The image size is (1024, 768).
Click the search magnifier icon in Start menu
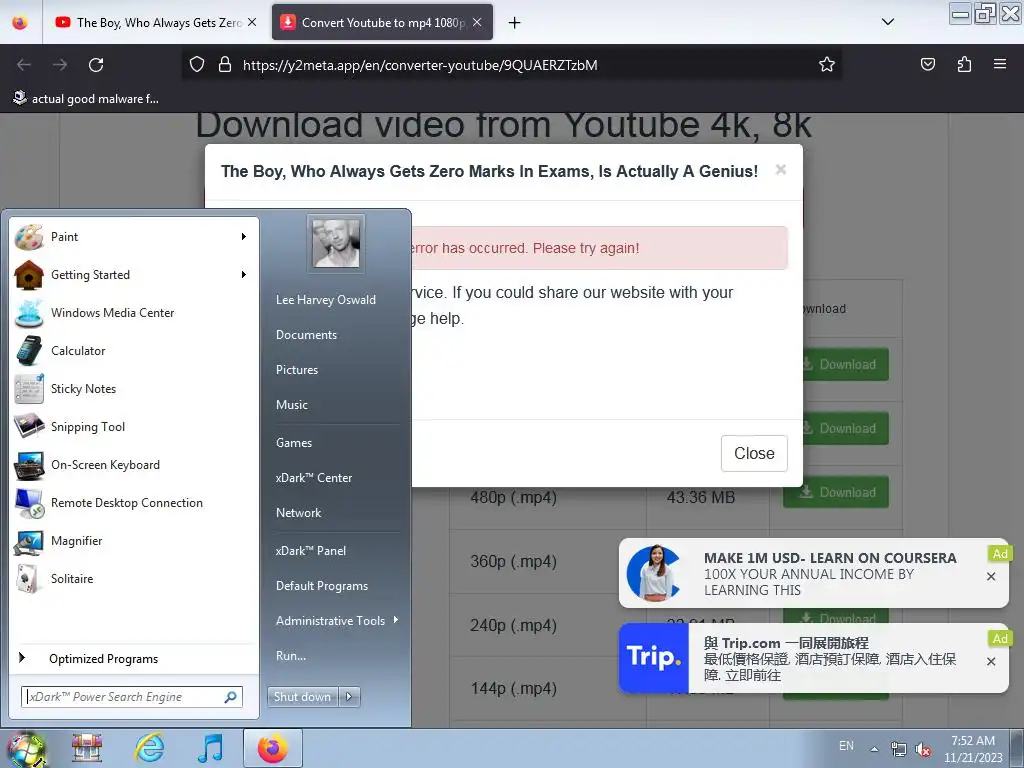[x=231, y=697]
